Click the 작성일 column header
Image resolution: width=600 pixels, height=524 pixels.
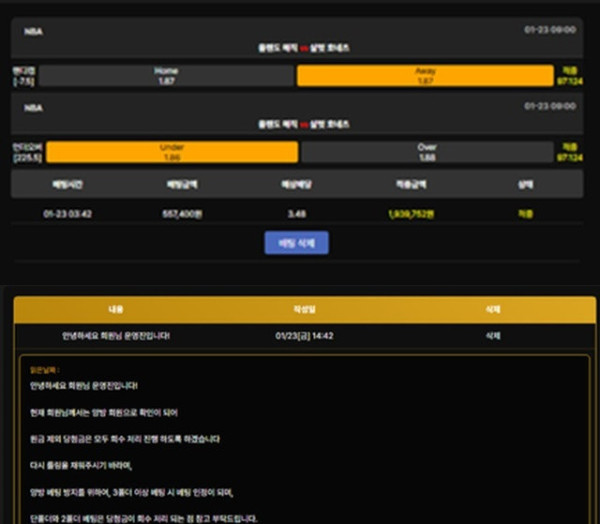[x=302, y=310]
